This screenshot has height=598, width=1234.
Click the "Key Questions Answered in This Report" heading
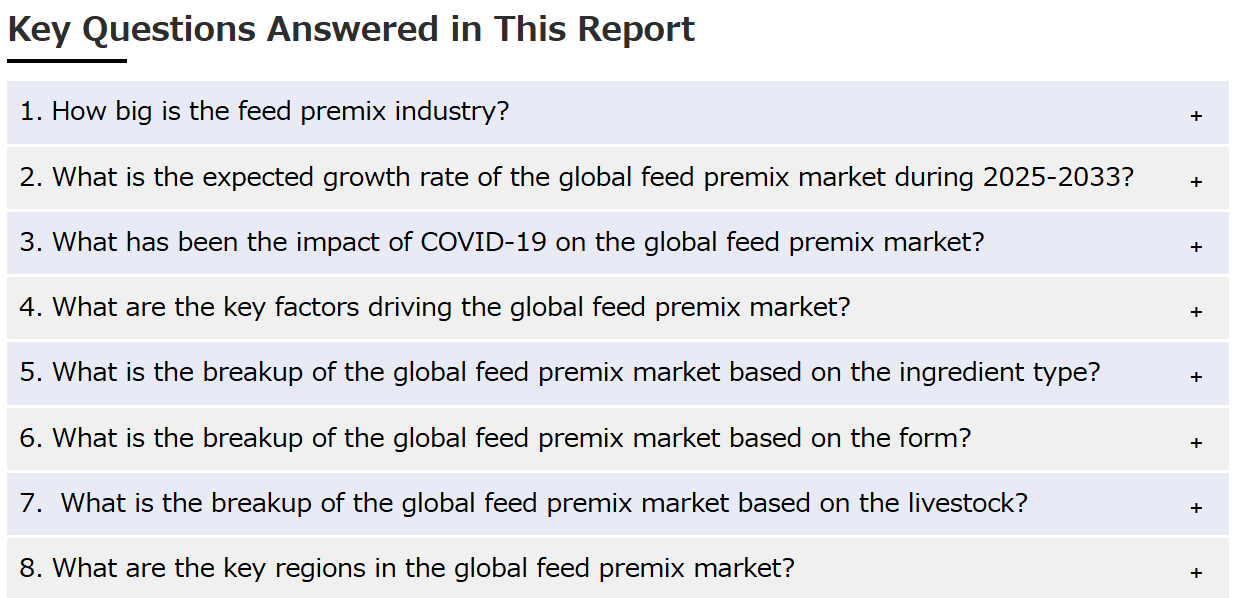(351, 29)
